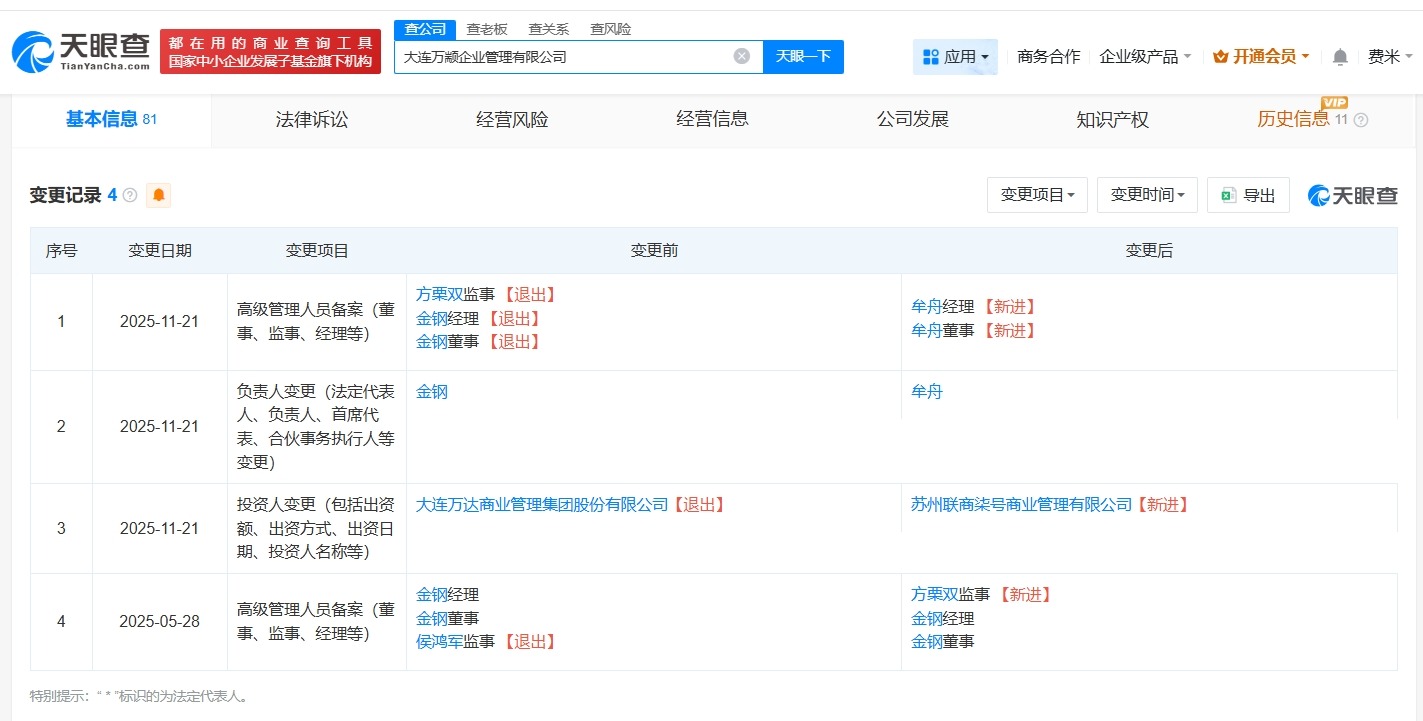Viewport: 1423px width, 721px height.
Task: Clear the search box with the X icon
Action: click(740, 57)
